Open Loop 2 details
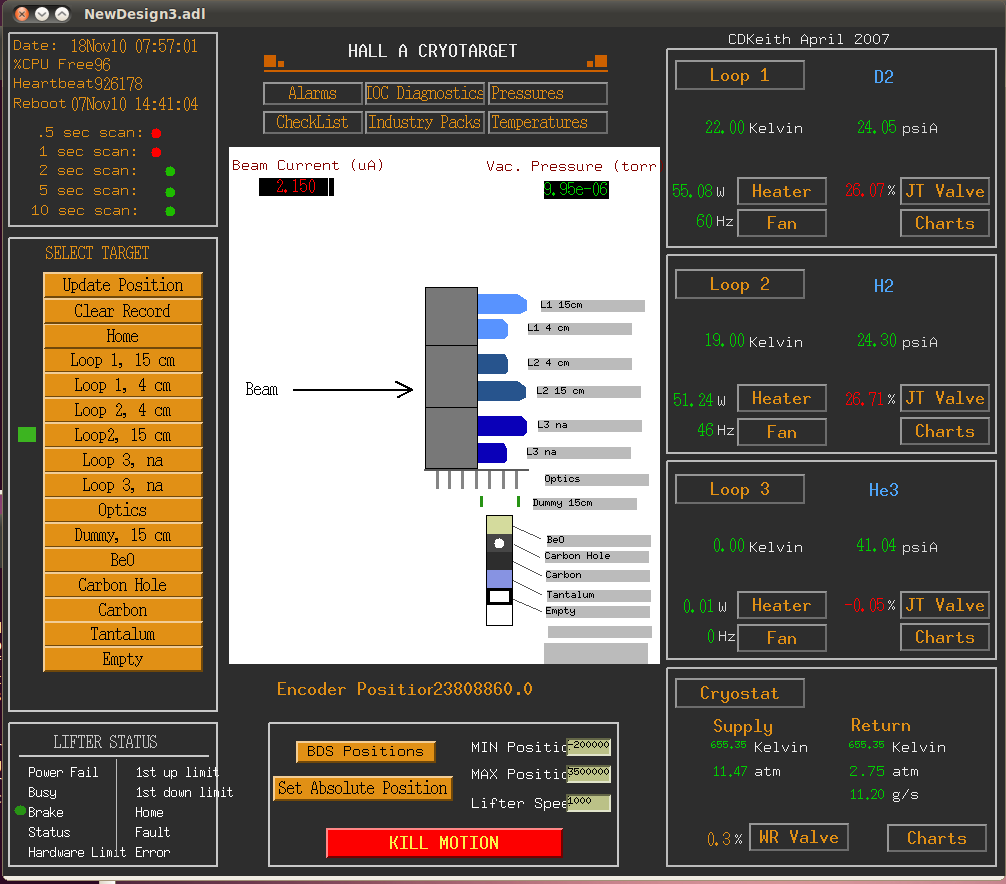The height and width of the screenshot is (884, 1006). 739,284
